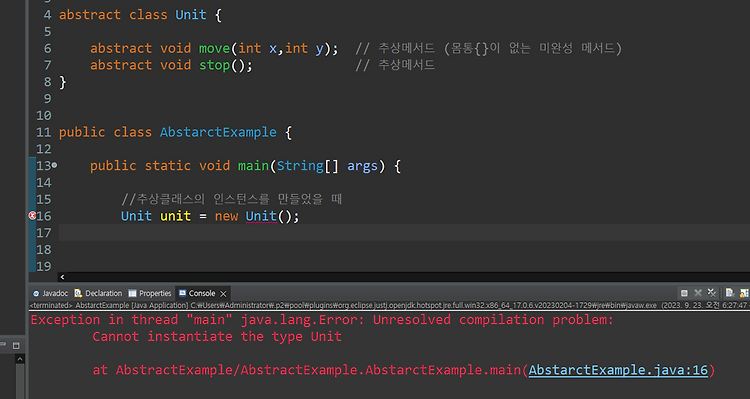Click the editor horizontal scroll left arrow
Viewport: 750px width, 399px height.
(x=62, y=277)
